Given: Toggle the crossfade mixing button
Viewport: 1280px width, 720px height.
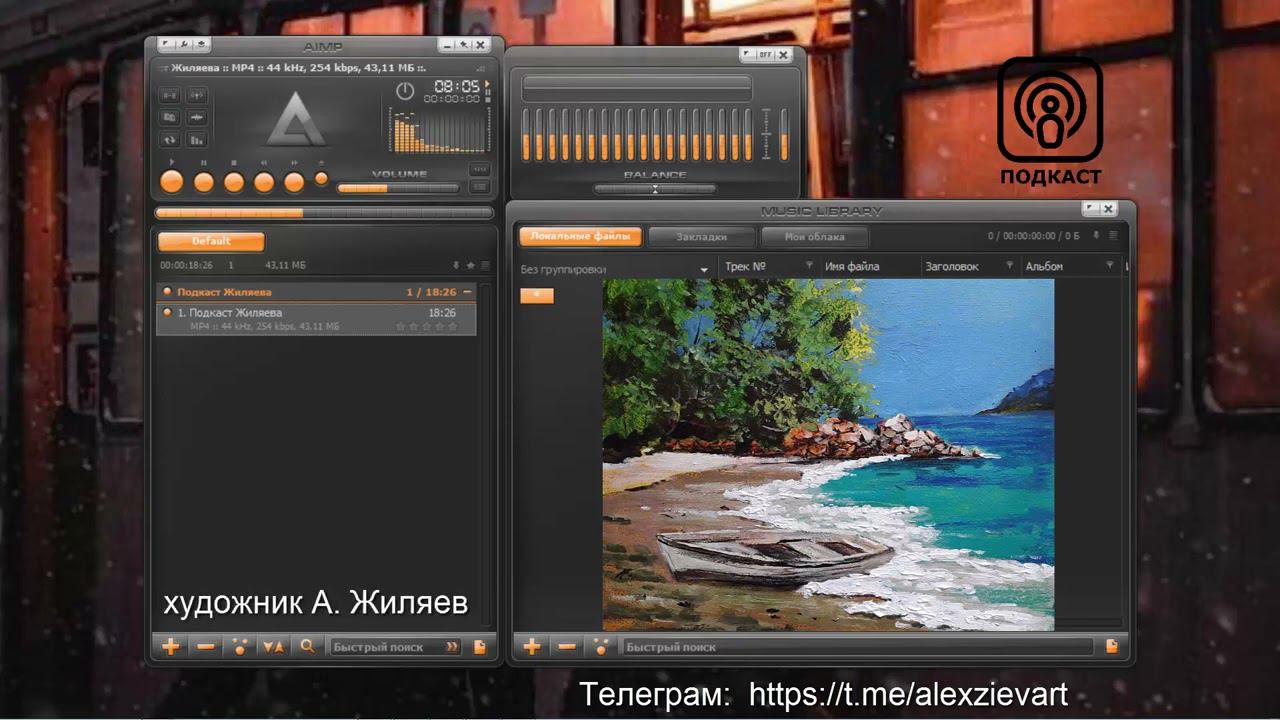Looking at the screenshot, I should [197, 96].
